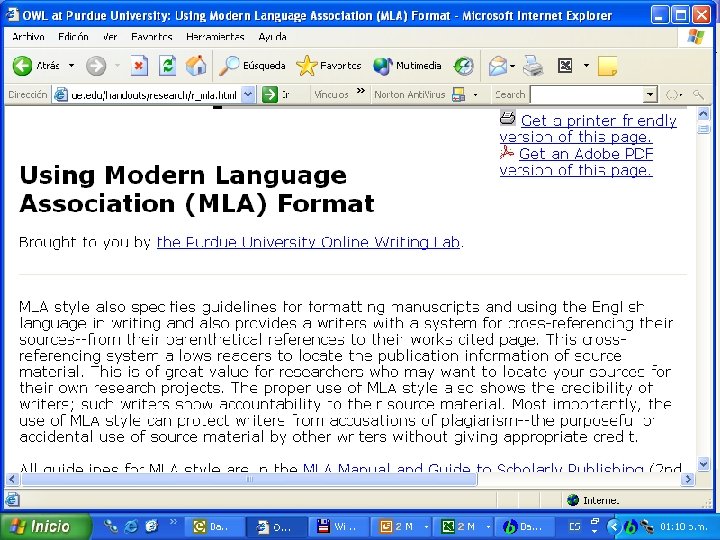
Task: Refresh the current page
Action: [167, 66]
